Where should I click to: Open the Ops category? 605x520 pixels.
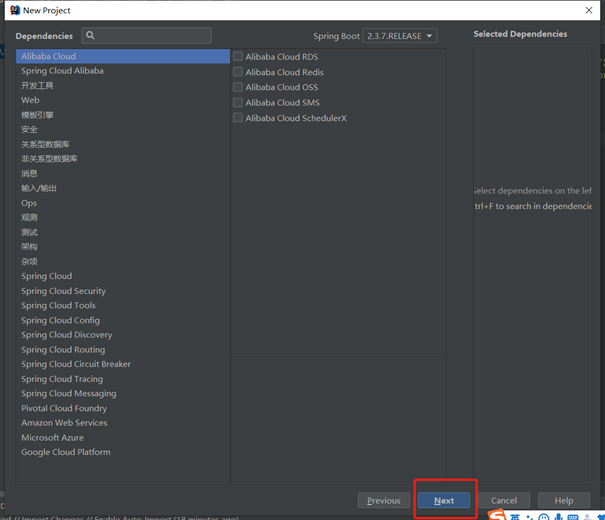(123, 203)
